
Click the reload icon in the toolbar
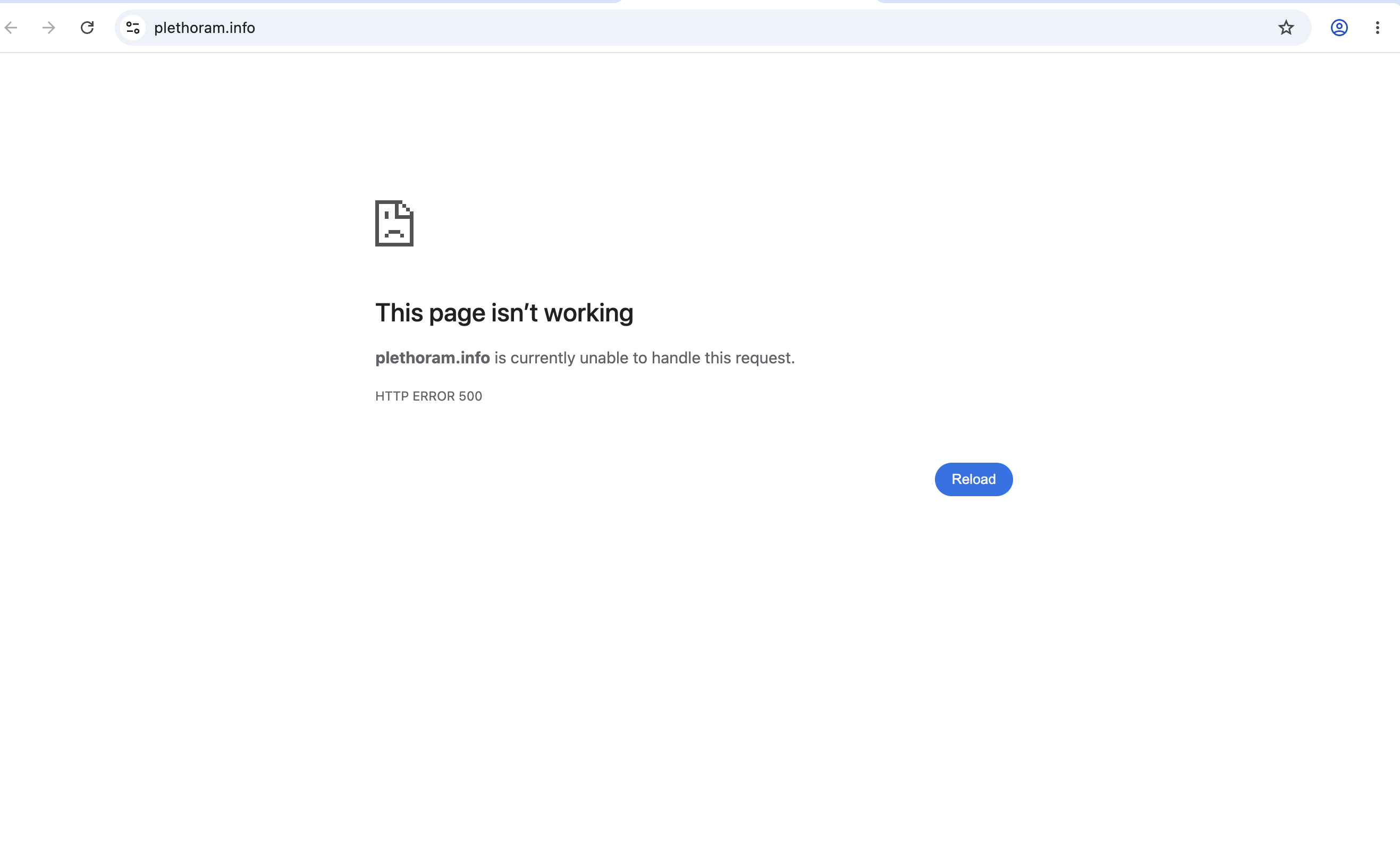click(x=87, y=28)
